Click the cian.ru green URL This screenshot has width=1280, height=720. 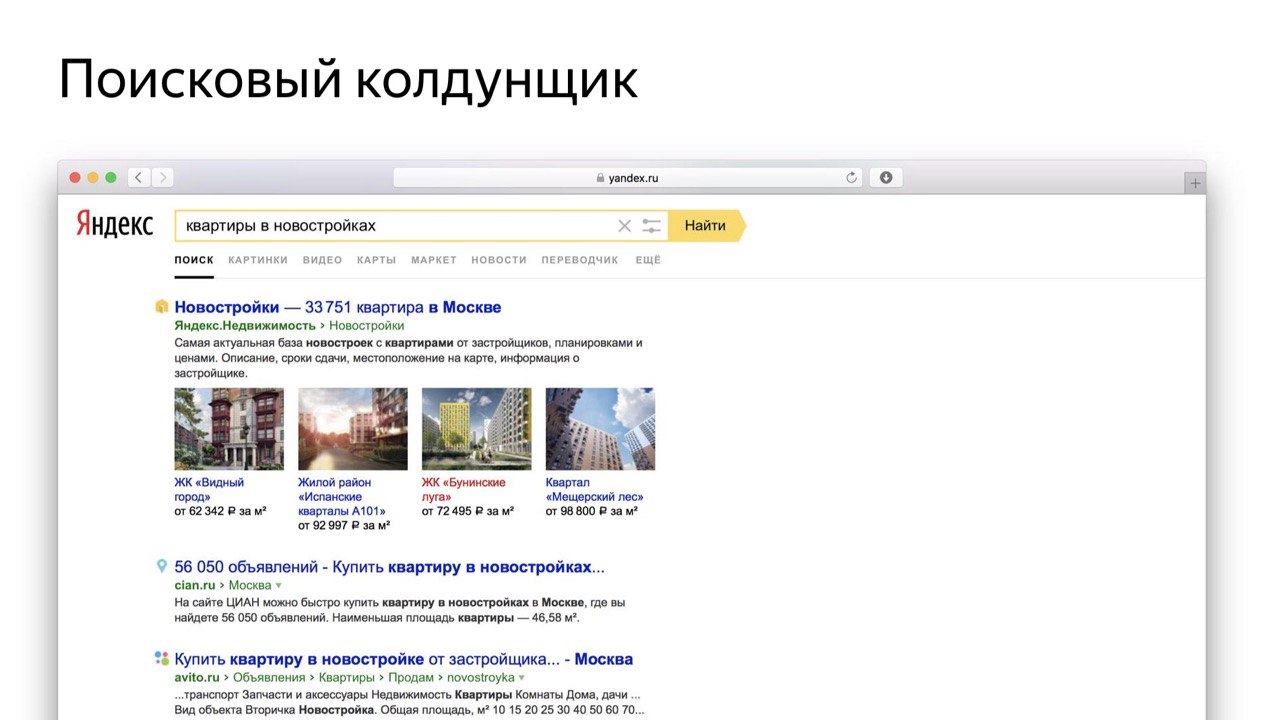click(x=195, y=585)
